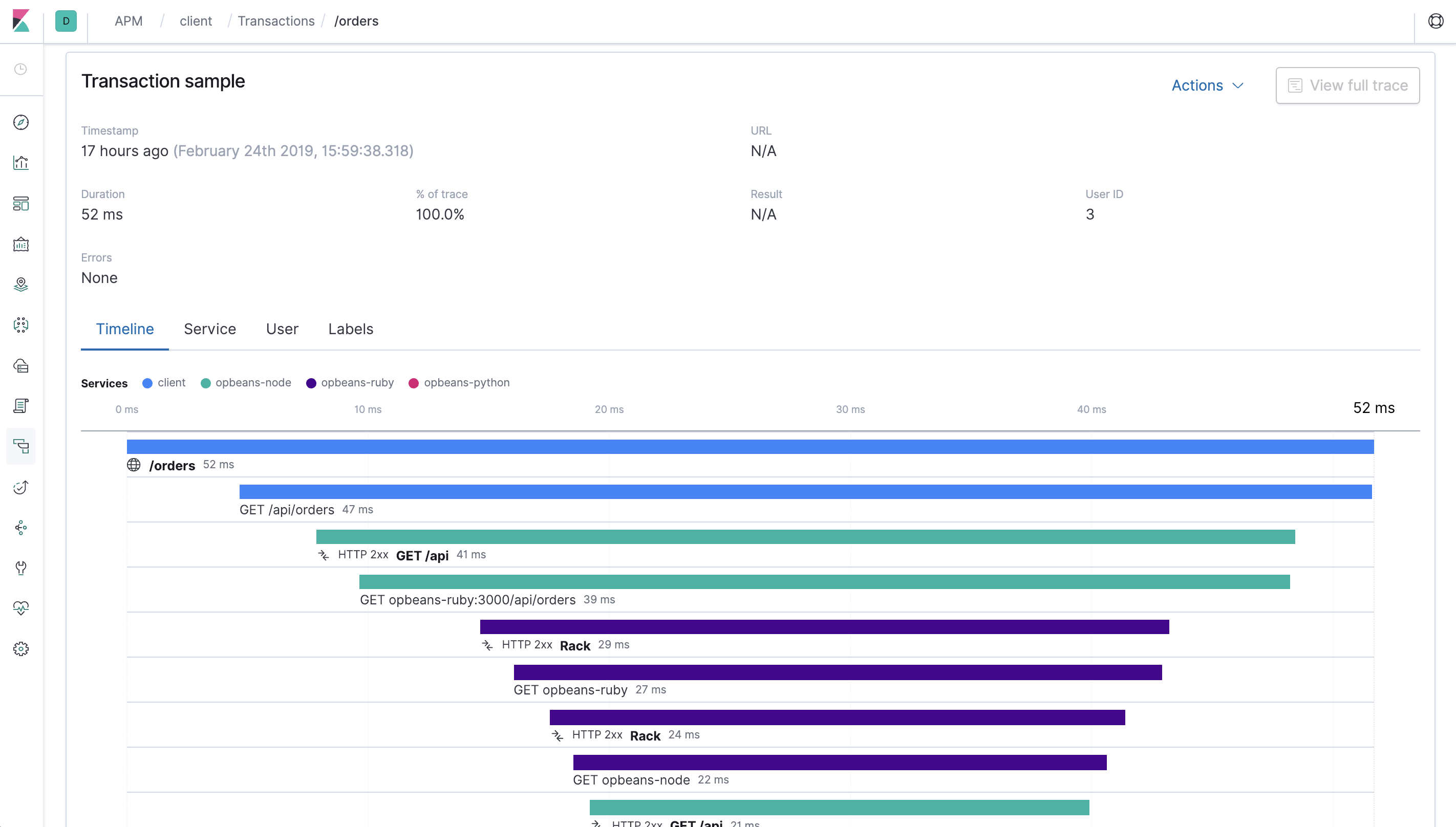Open the Actions dropdown menu

pyautogui.click(x=1208, y=85)
